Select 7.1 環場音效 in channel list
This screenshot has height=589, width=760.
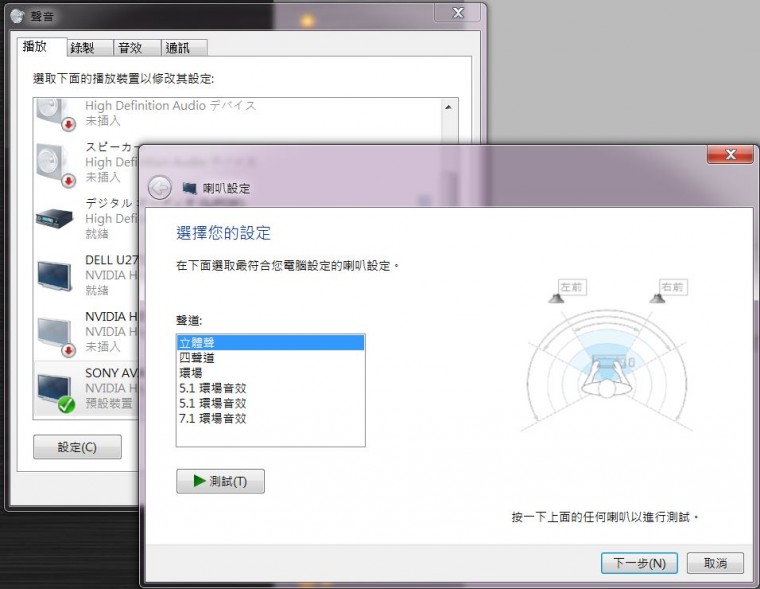270,418
